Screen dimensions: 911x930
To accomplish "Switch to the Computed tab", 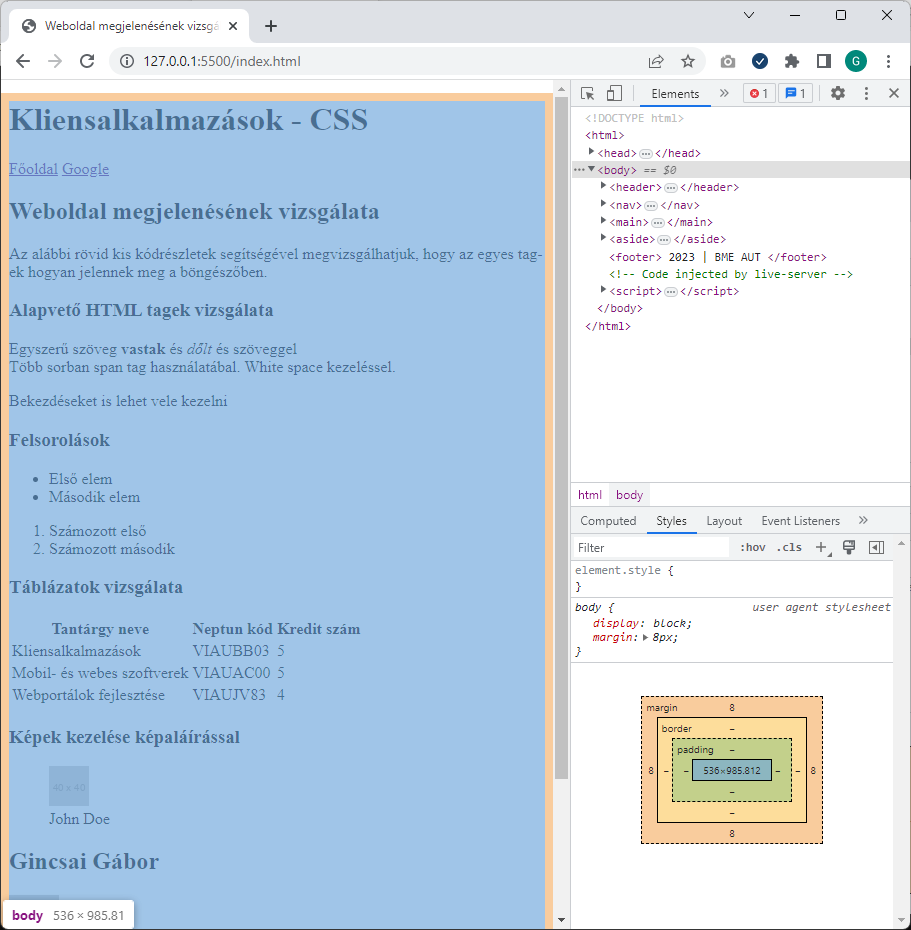I will coord(608,521).
